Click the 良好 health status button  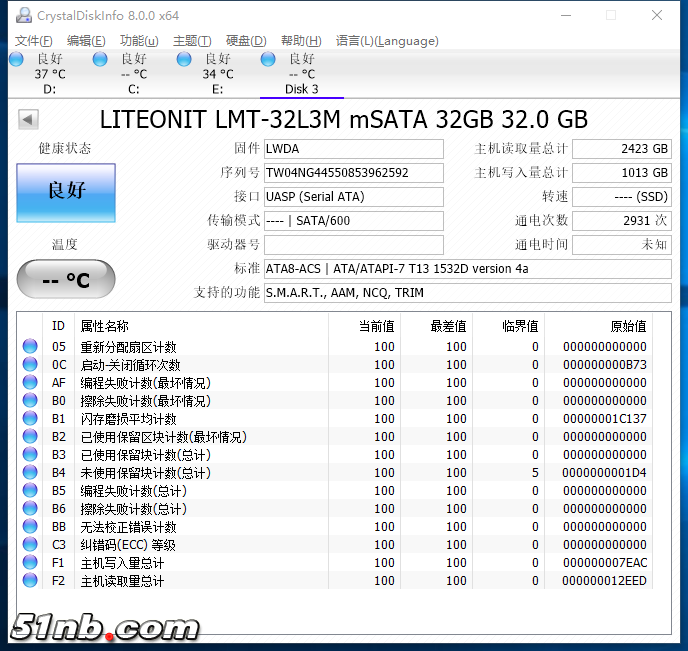click(x=66, y=192)
